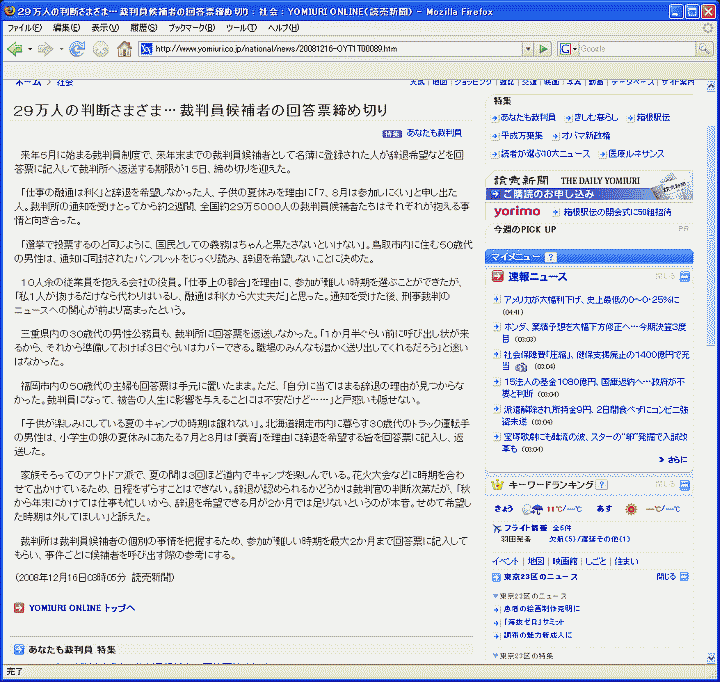Click the page vertical scrollbar
720x682 pixels.
coord(708,400)
